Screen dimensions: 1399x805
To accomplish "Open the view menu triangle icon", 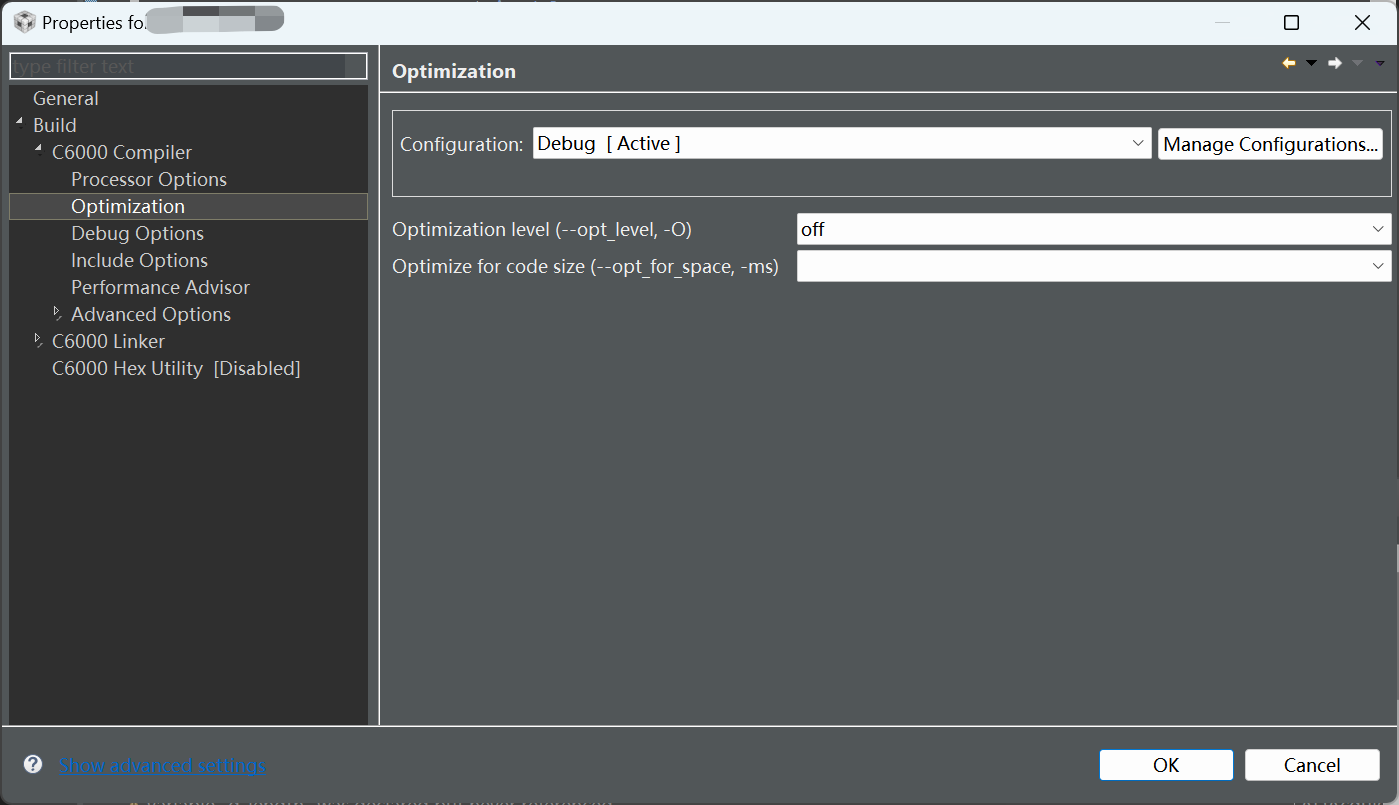I will pyautogui.click(x=1380, y=64).
